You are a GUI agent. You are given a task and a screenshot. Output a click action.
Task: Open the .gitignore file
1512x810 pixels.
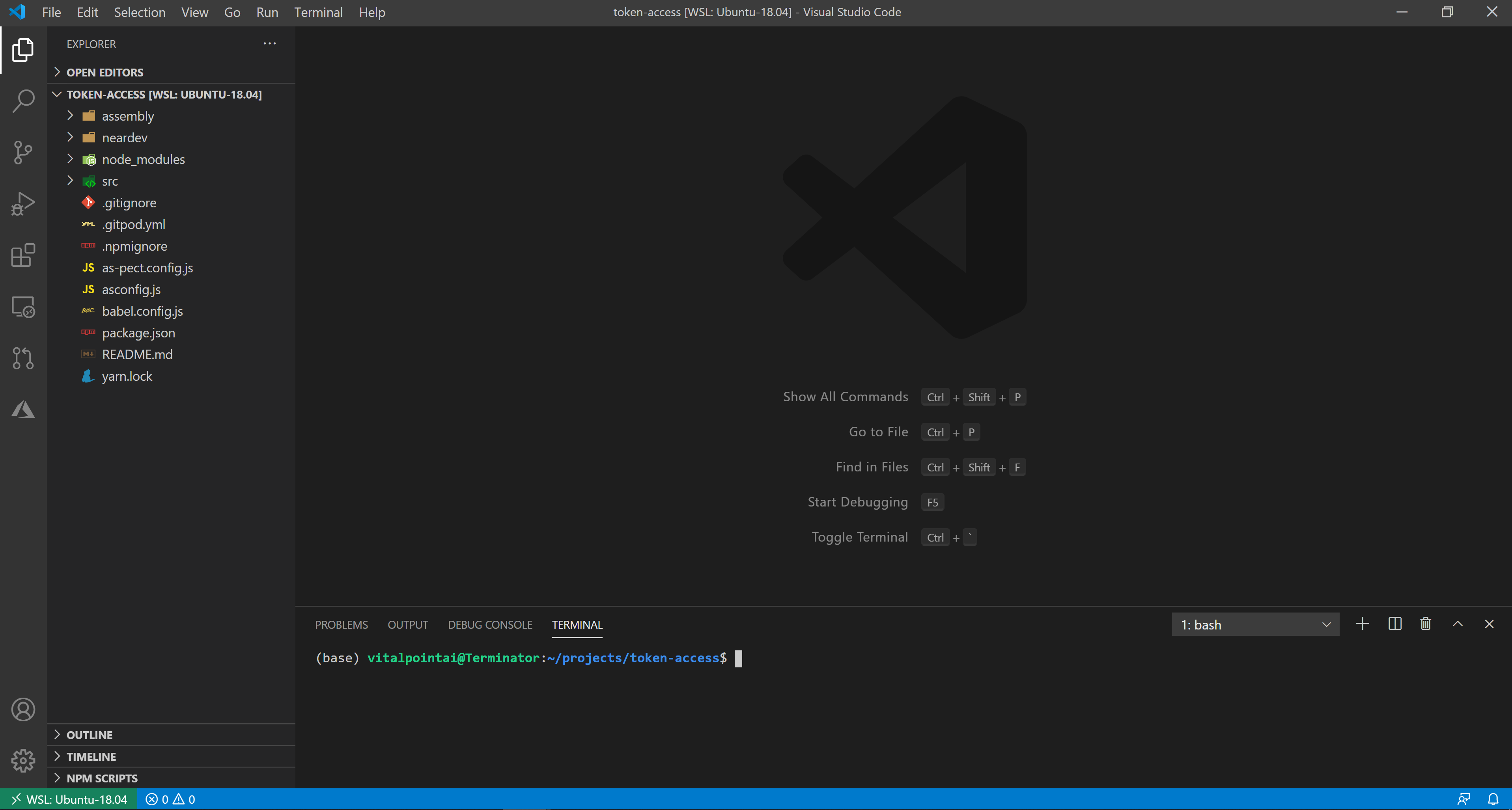point(171,203)
